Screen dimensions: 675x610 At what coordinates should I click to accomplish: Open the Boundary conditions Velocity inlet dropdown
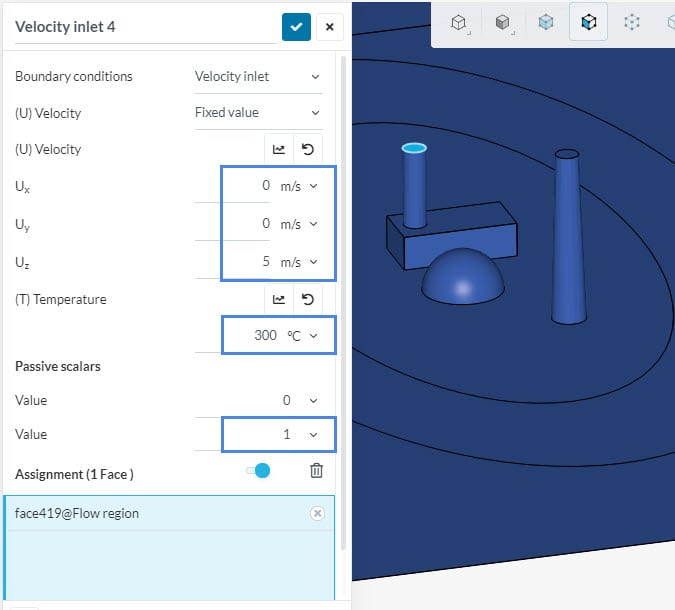tap(258, 76)
